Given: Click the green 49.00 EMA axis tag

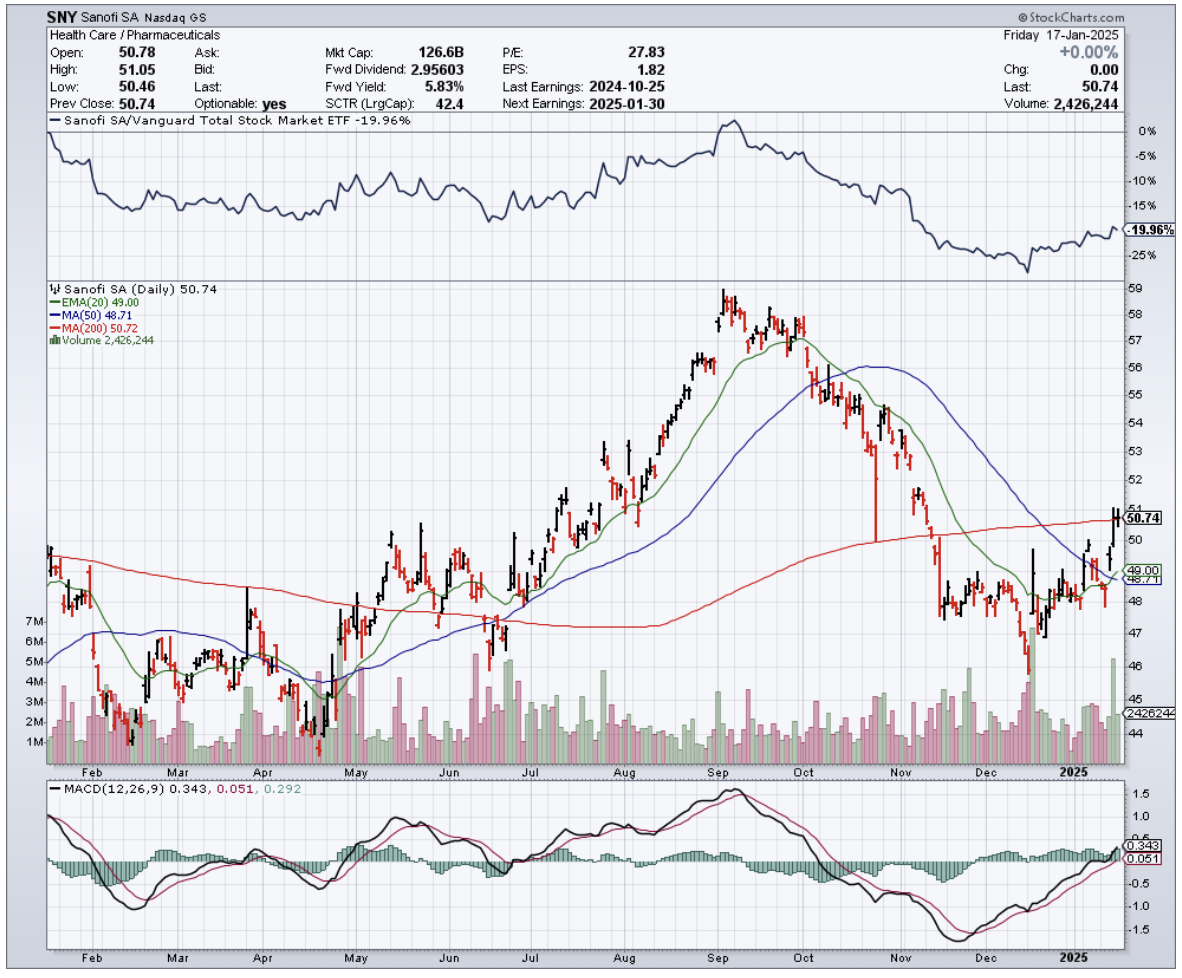Looking at the screenshot, I should coord(1142,569).
